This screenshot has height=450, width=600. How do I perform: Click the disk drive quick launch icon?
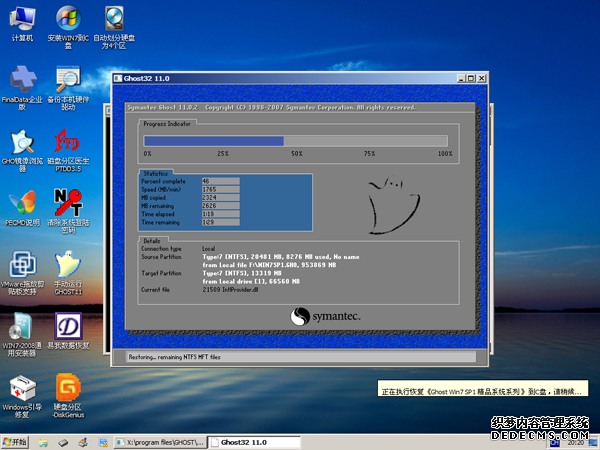(63, 443)
